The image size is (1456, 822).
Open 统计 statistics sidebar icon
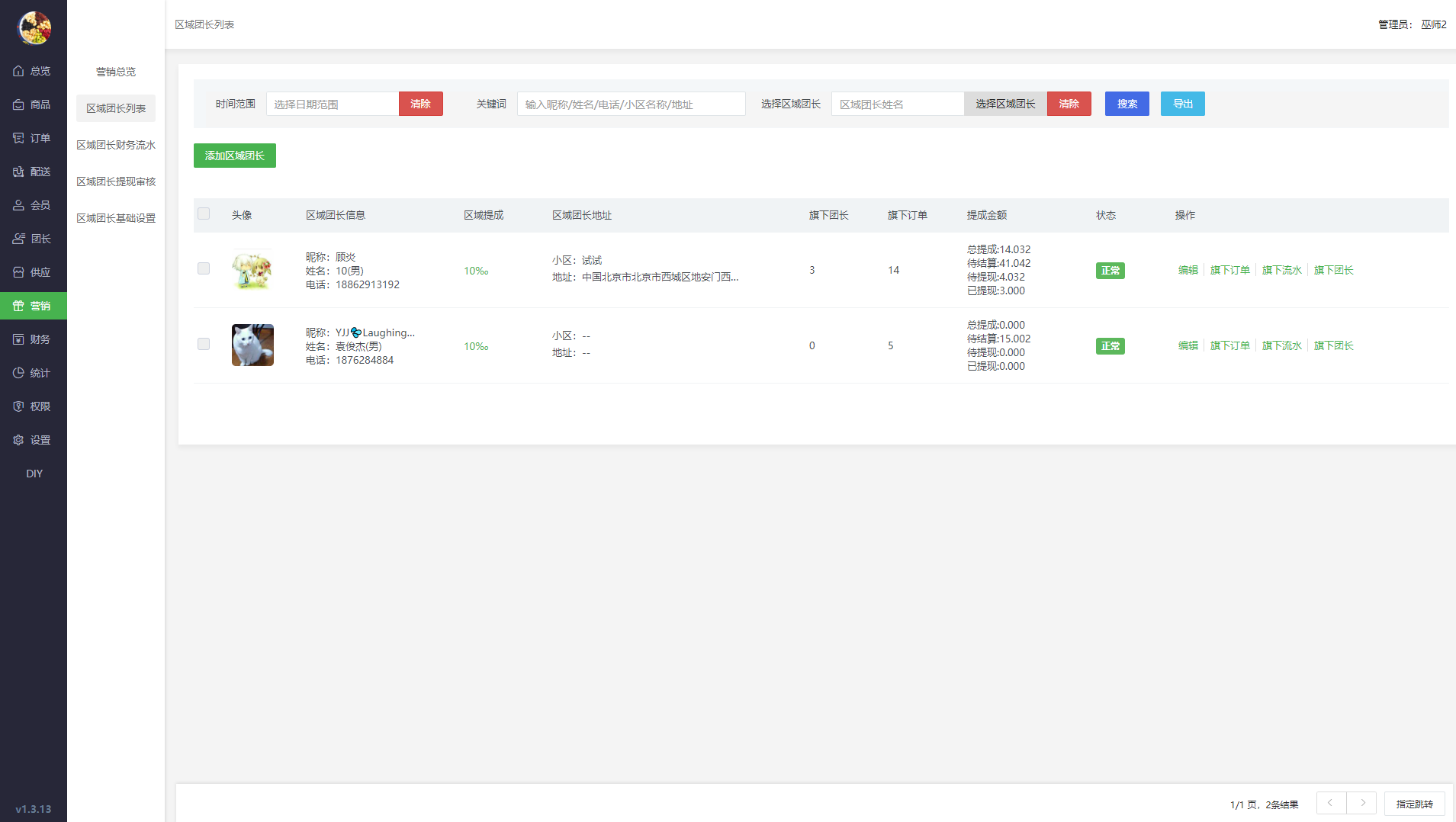coord(19,373)
